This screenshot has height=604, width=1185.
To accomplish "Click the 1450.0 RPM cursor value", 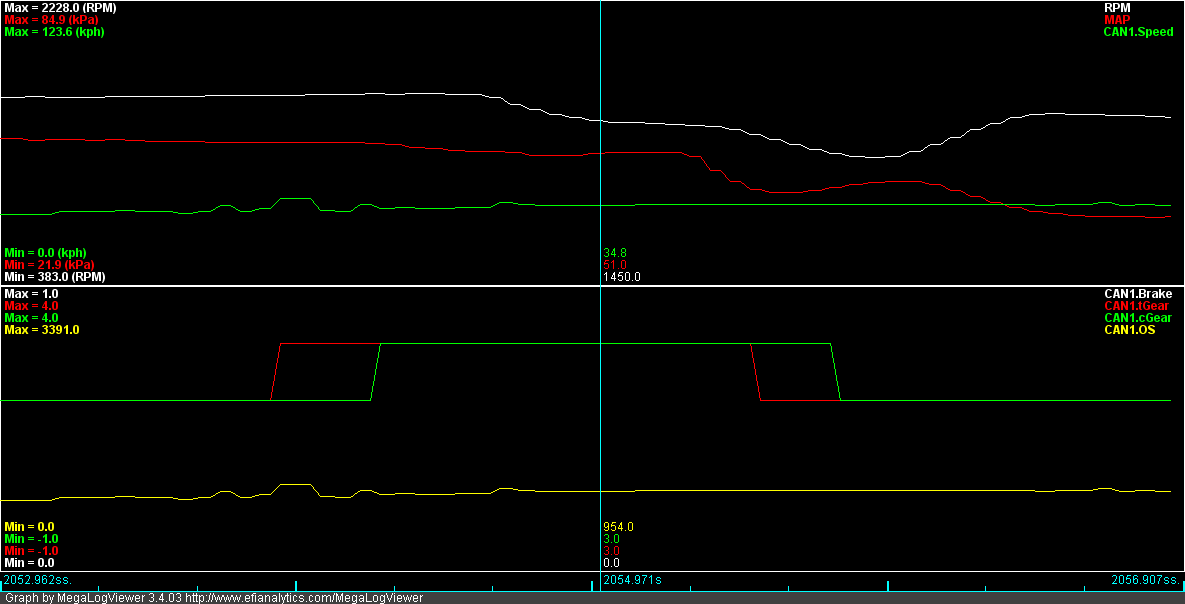I will click(x=622, y=277).
